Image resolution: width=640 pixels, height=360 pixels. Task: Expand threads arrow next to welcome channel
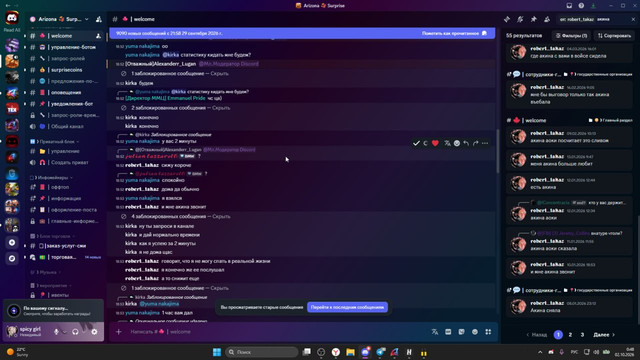click(25, 36)
